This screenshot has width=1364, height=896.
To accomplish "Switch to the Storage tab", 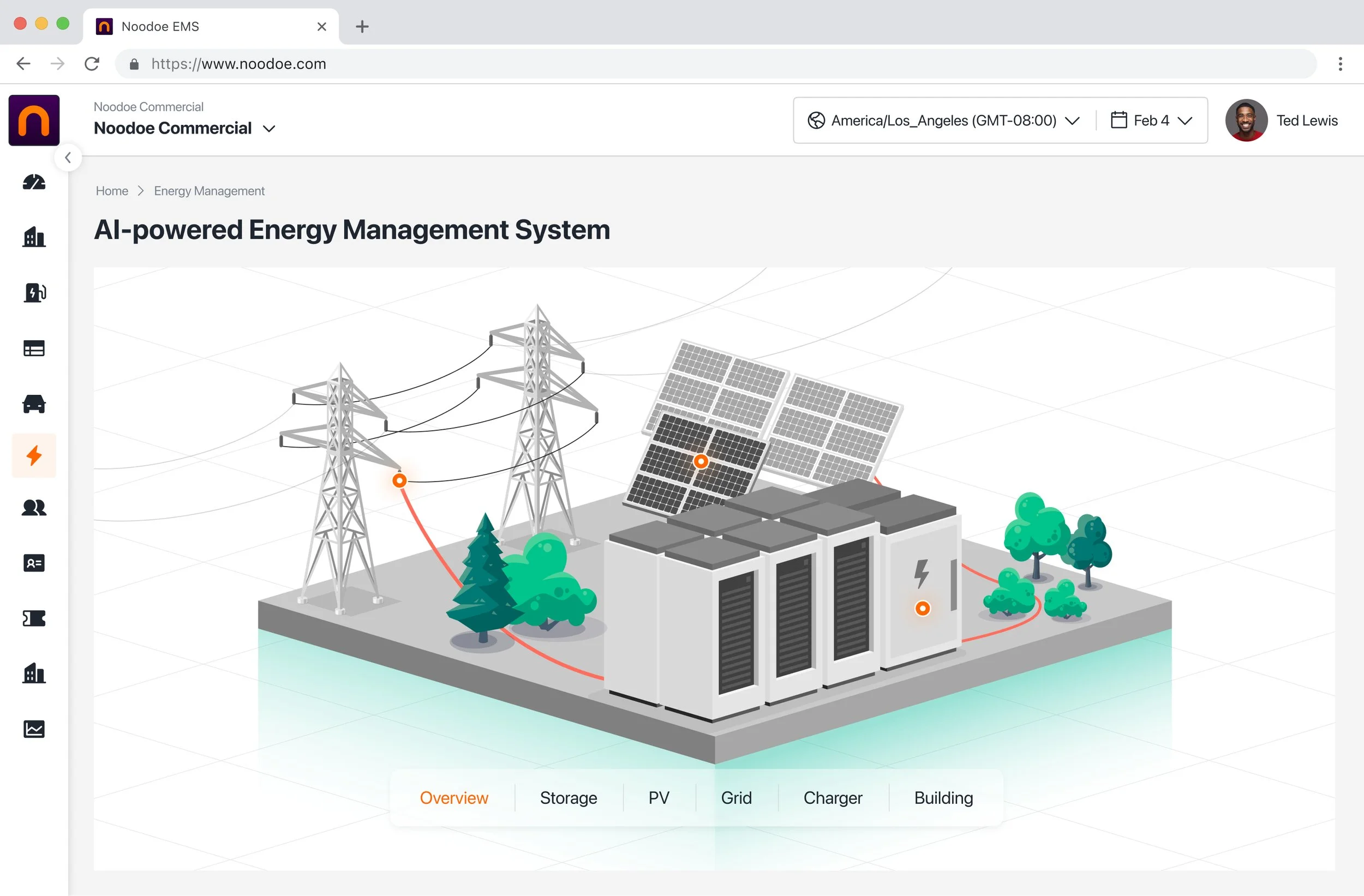I will tap(568, 797).
